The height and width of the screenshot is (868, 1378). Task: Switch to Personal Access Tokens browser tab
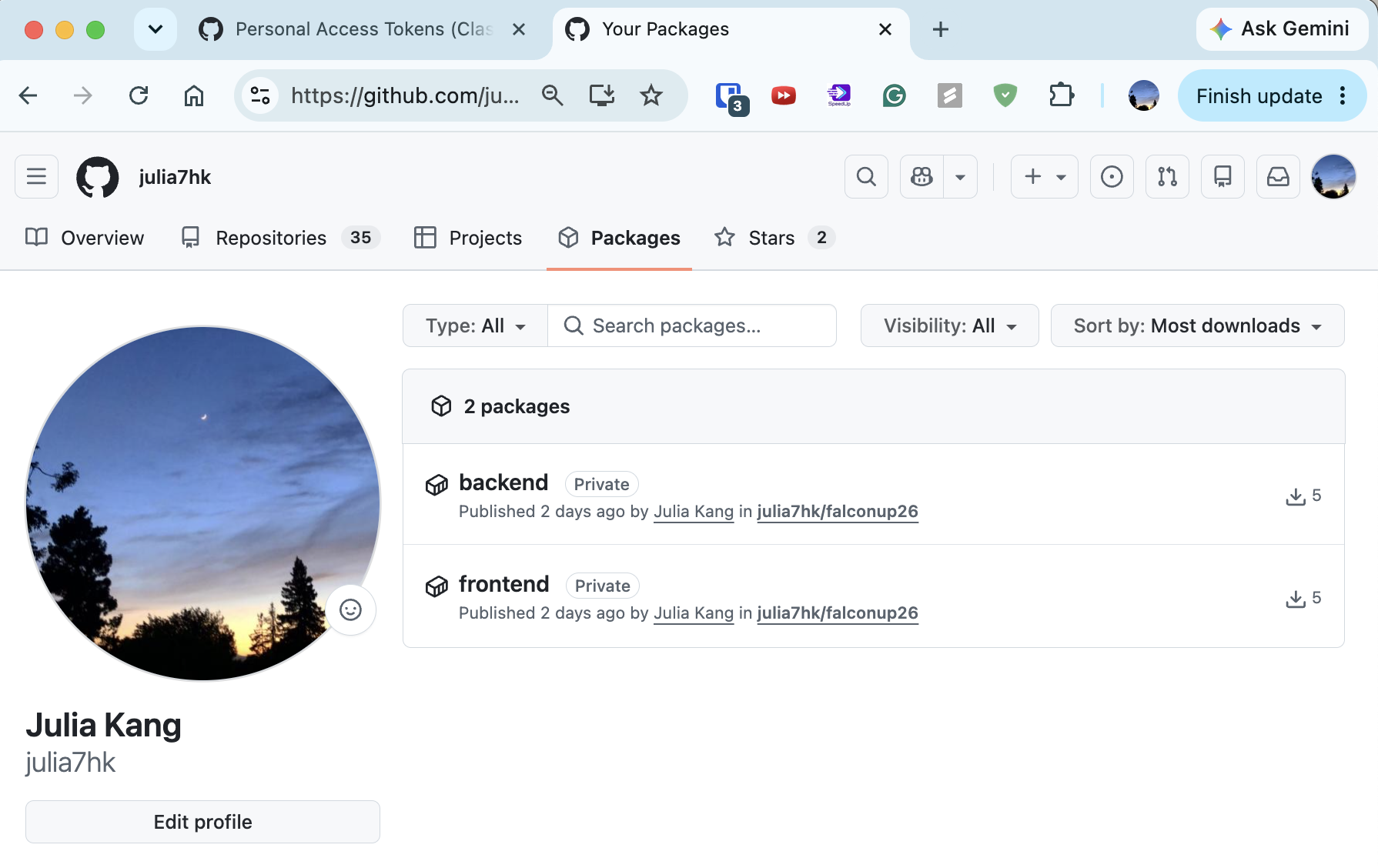click(362, 29)
